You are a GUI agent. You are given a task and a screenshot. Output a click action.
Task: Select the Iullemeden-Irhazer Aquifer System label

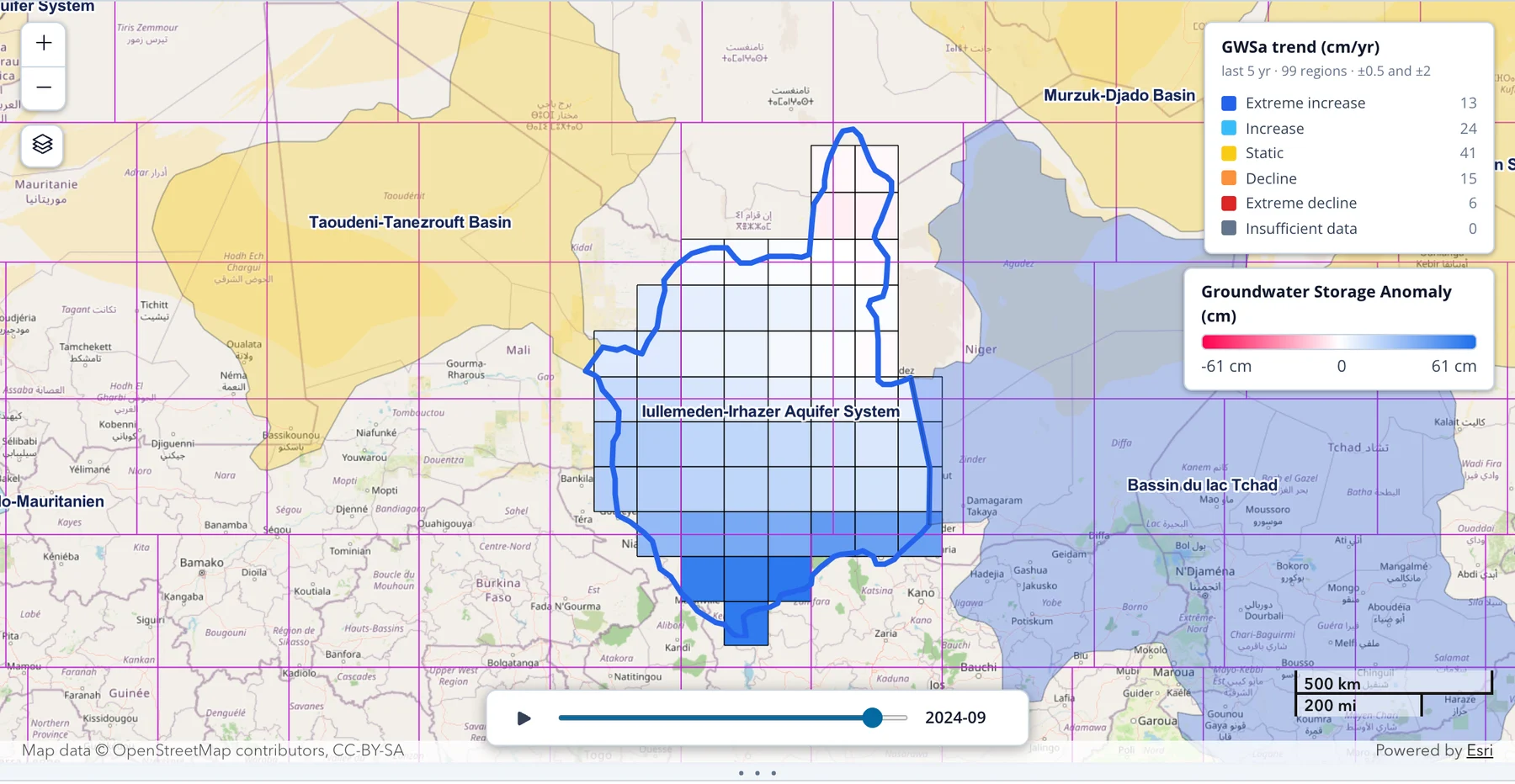770,411
